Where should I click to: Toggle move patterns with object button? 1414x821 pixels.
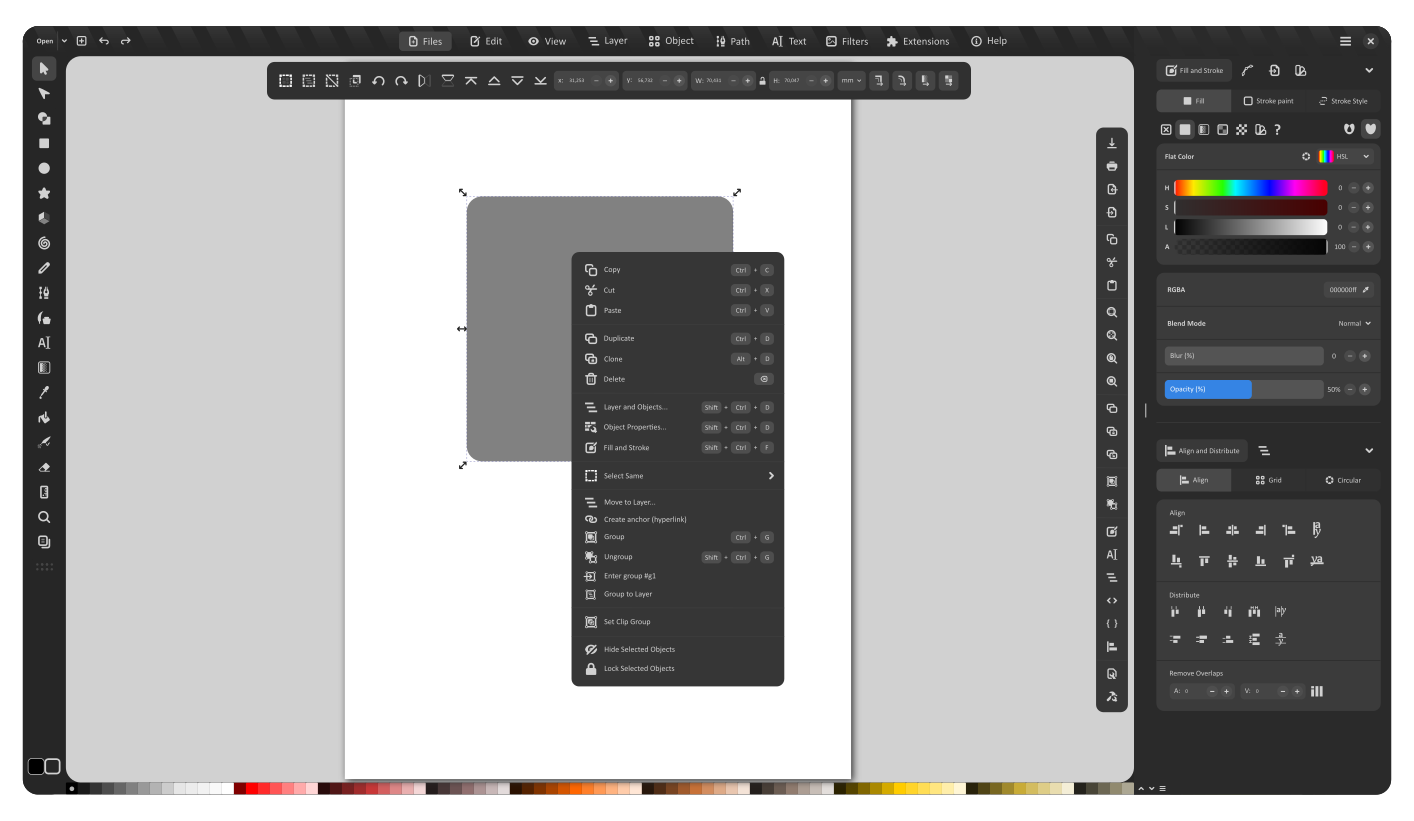click(948, 80)
